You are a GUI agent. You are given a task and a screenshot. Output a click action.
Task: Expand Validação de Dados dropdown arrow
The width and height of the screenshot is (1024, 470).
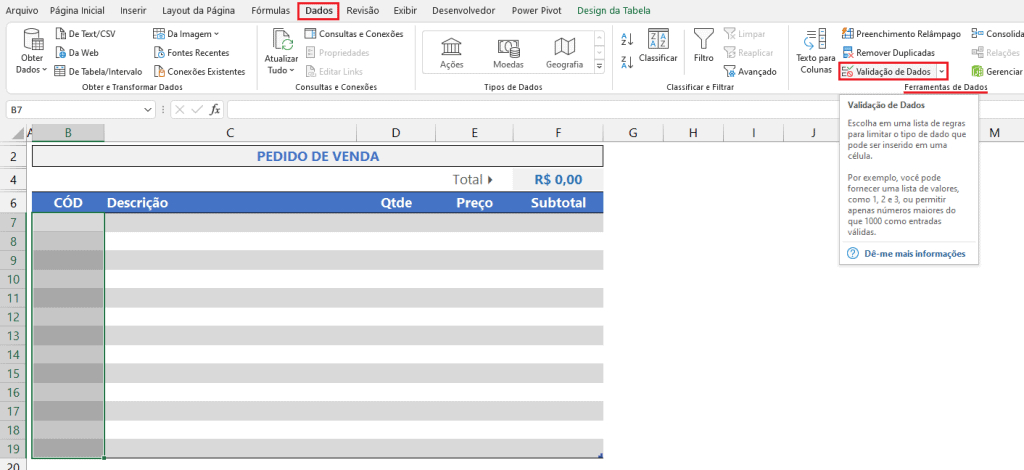(941, 71)
